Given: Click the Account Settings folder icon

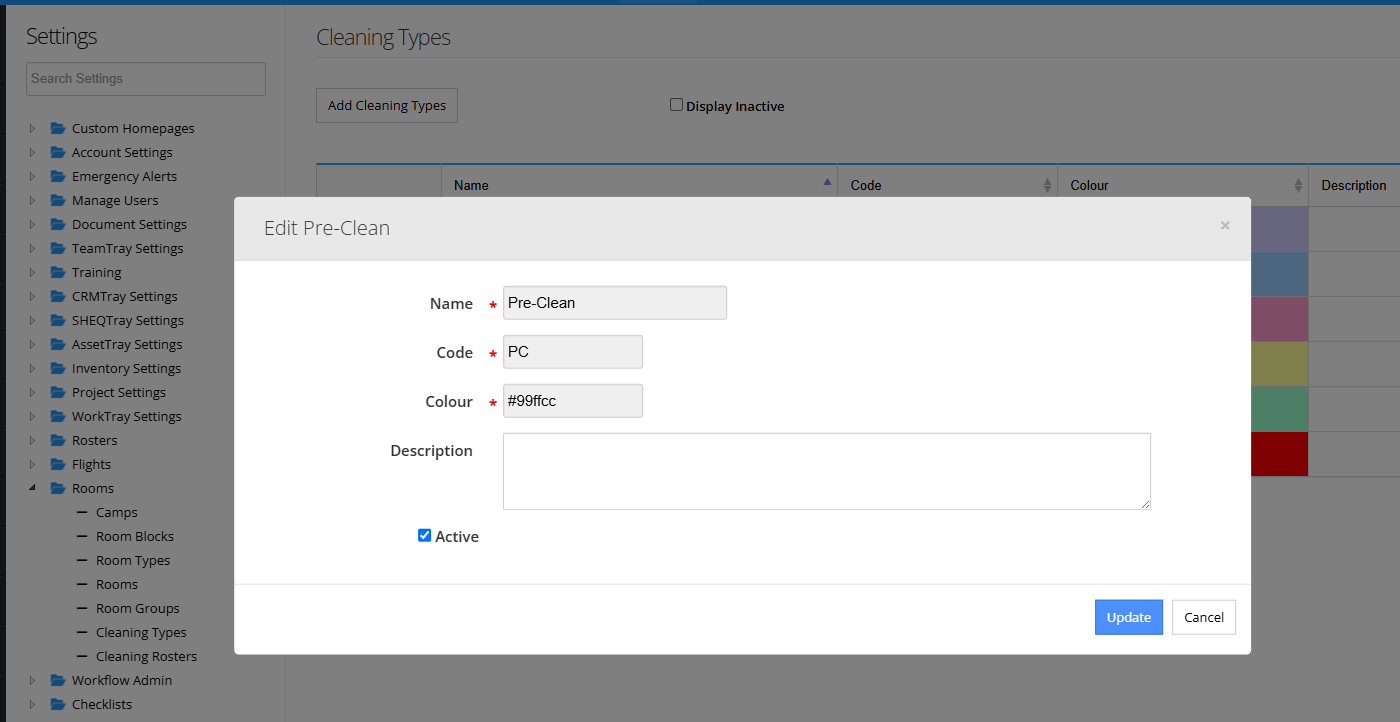Looking at the screenshot, I should coord(58,152).
